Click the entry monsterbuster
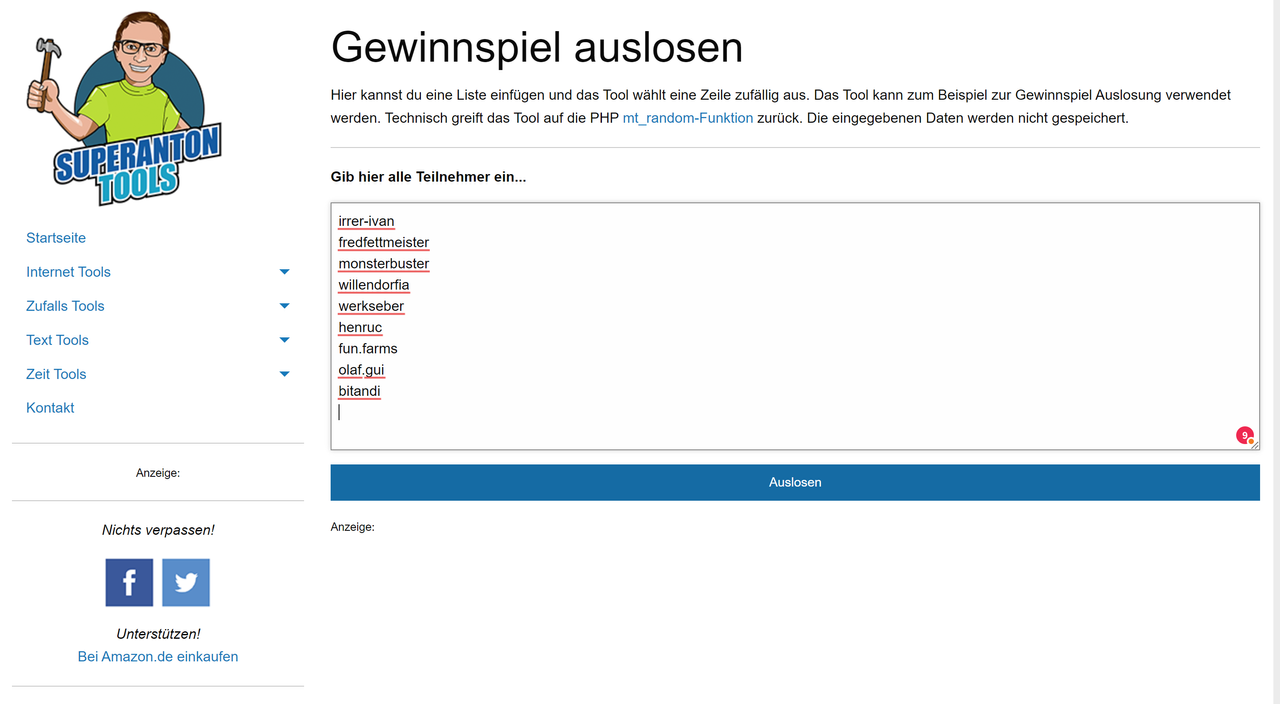The image size is (1280, 704). 384,264
